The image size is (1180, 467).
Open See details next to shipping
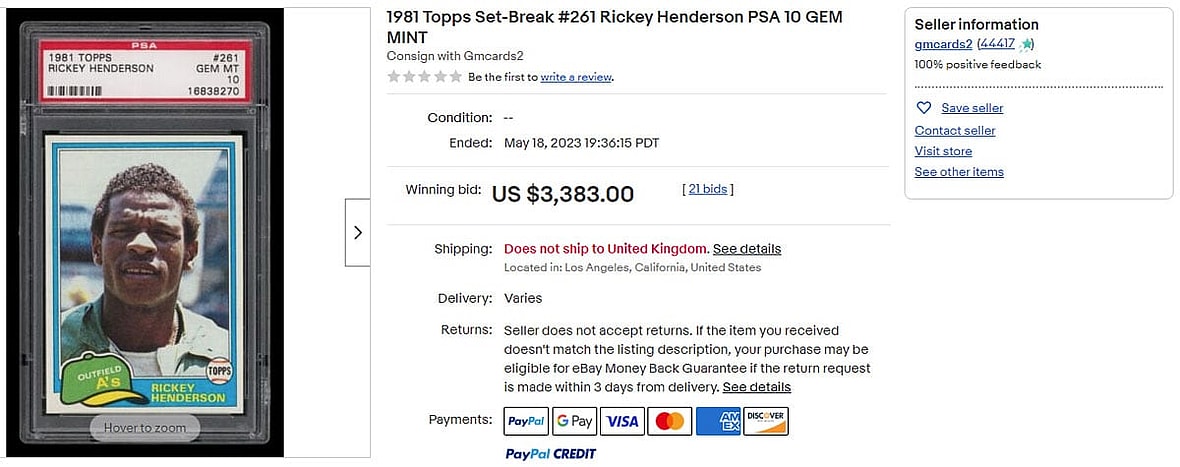click(747, 249)
